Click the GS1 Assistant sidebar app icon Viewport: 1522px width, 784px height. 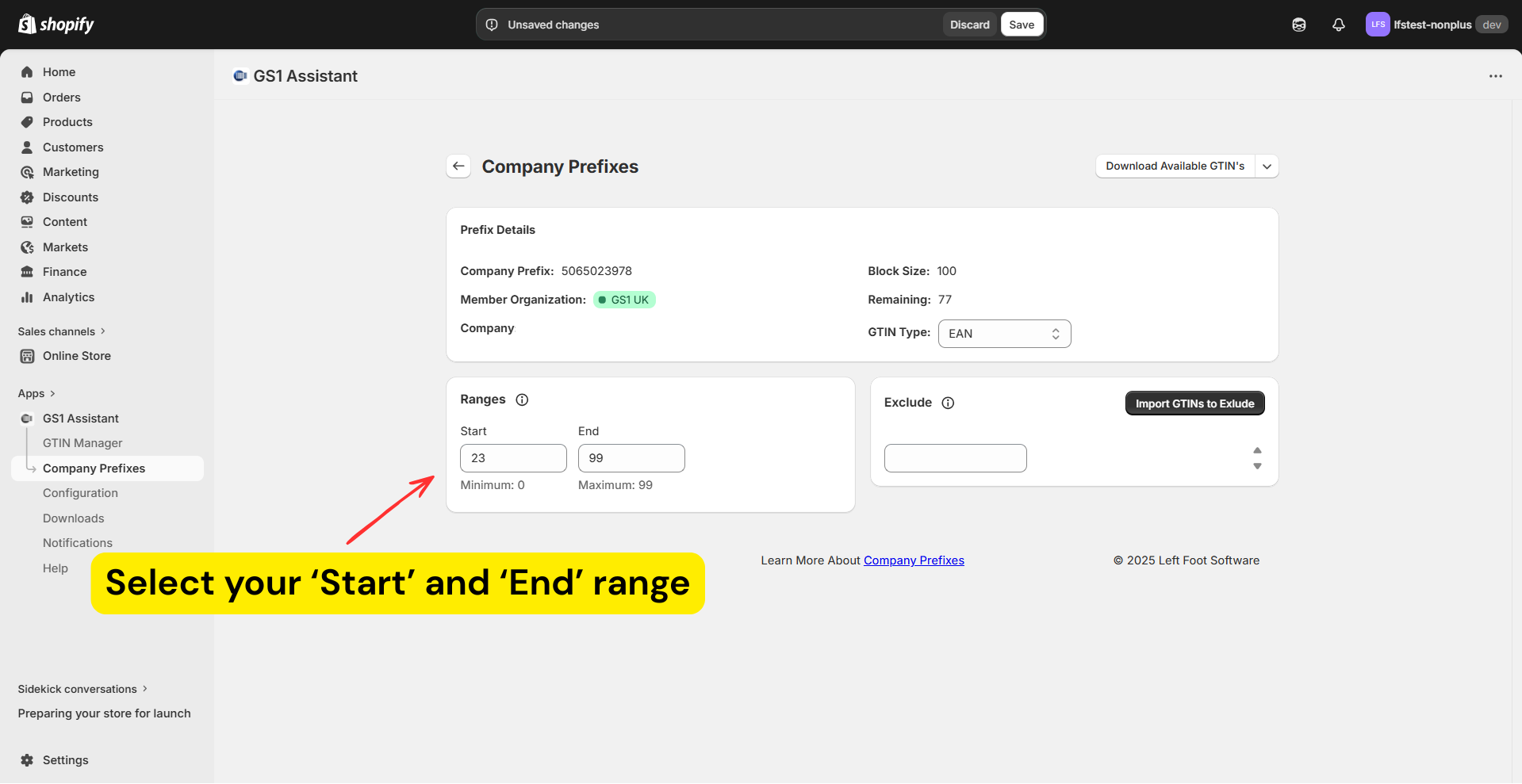[x=27, y=419]
